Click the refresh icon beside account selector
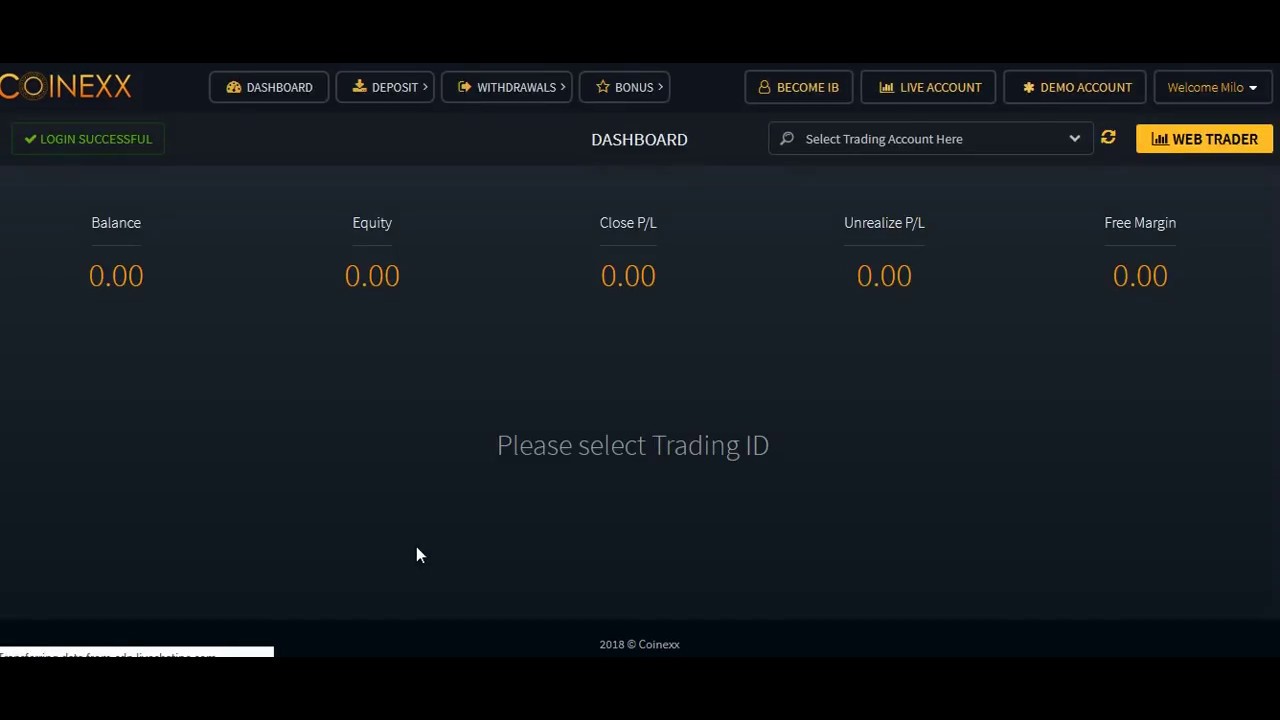 1108,138
